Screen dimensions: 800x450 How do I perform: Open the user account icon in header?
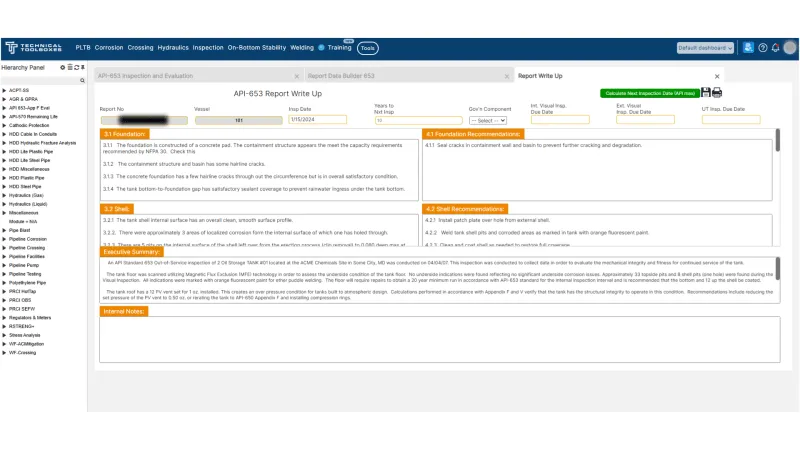(x=748, y=47)
